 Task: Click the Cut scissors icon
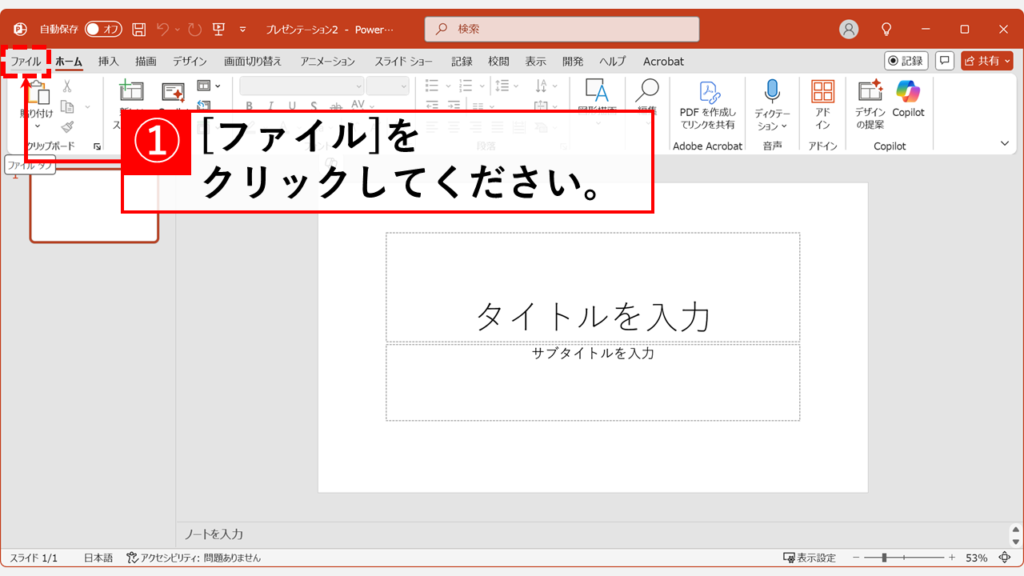67,86
